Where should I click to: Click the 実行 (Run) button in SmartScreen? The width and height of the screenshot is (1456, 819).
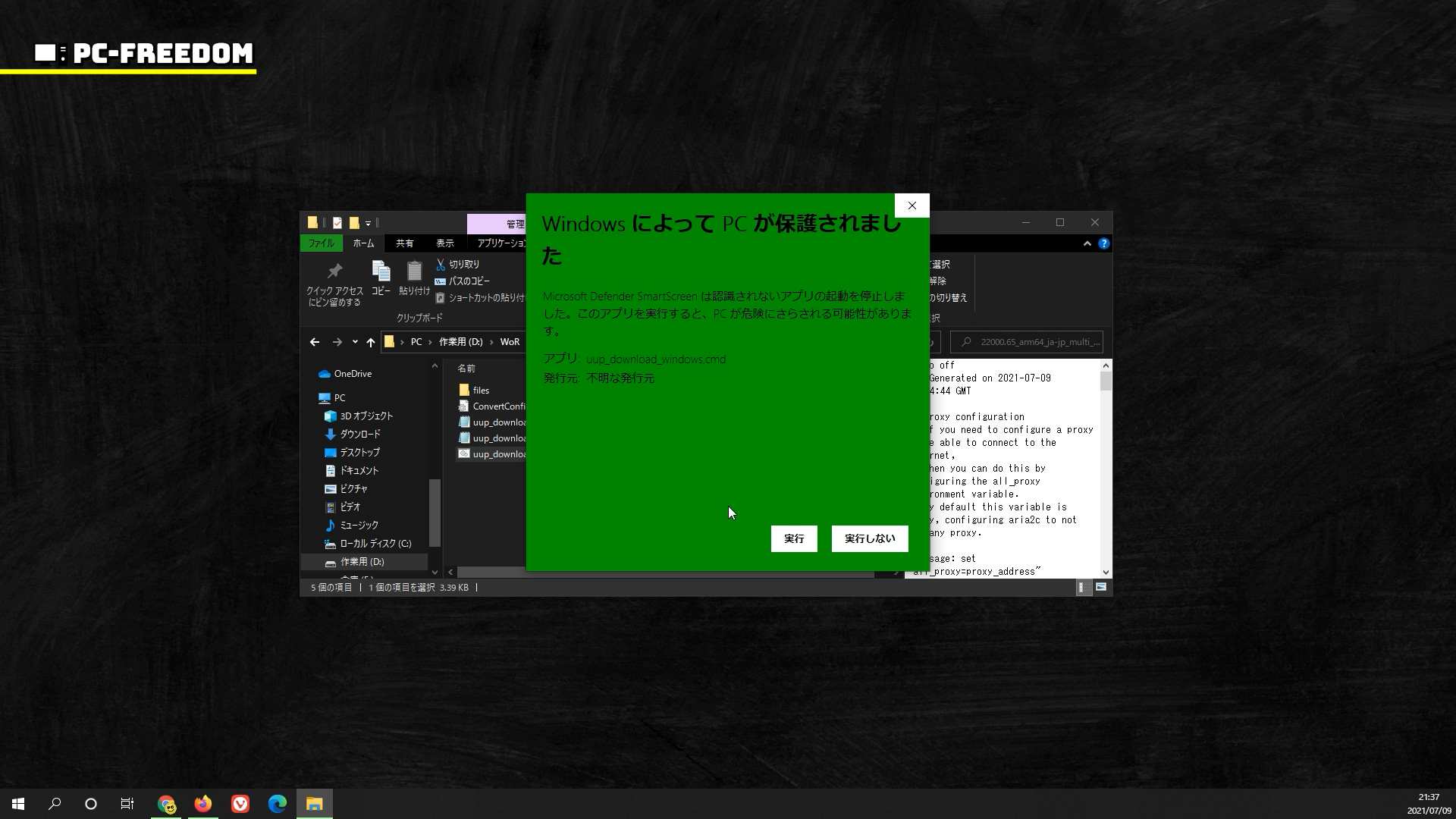(793, 538)
